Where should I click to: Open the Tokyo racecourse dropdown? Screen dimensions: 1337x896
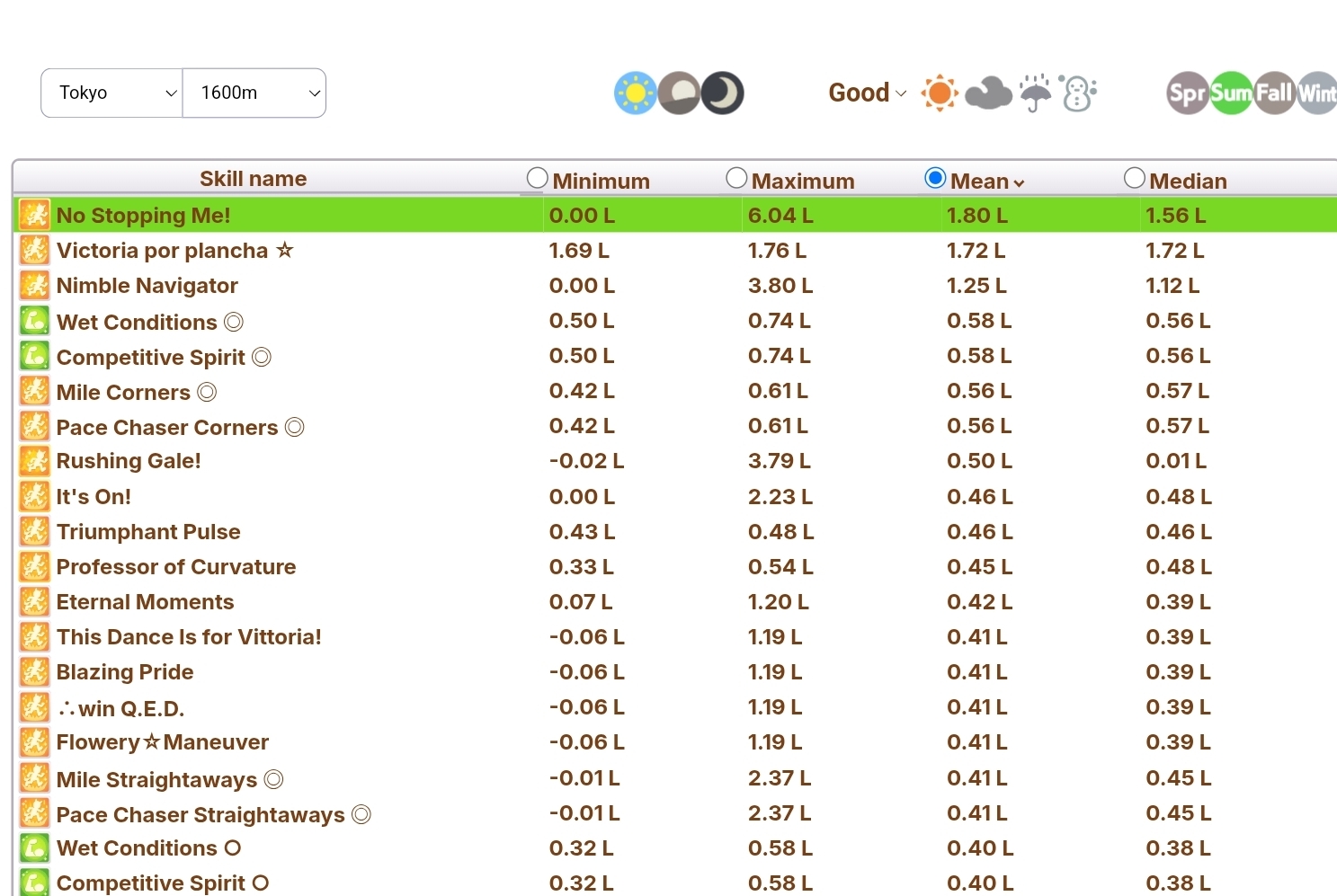tap(111, 93)
